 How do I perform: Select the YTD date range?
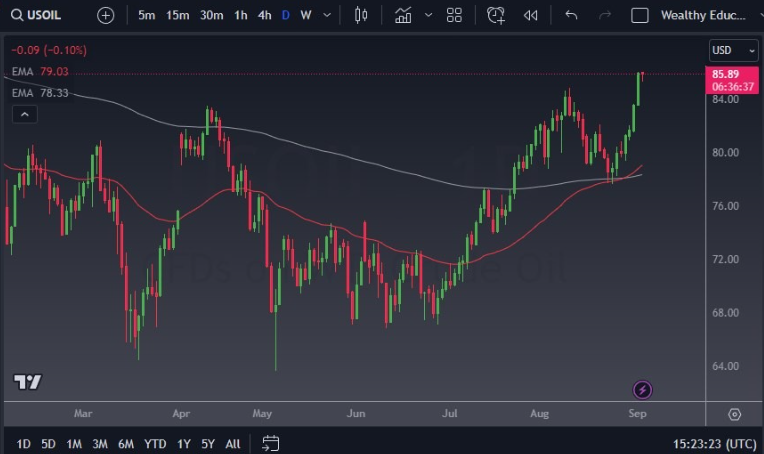pyautogui.click(x=155, y=443)
